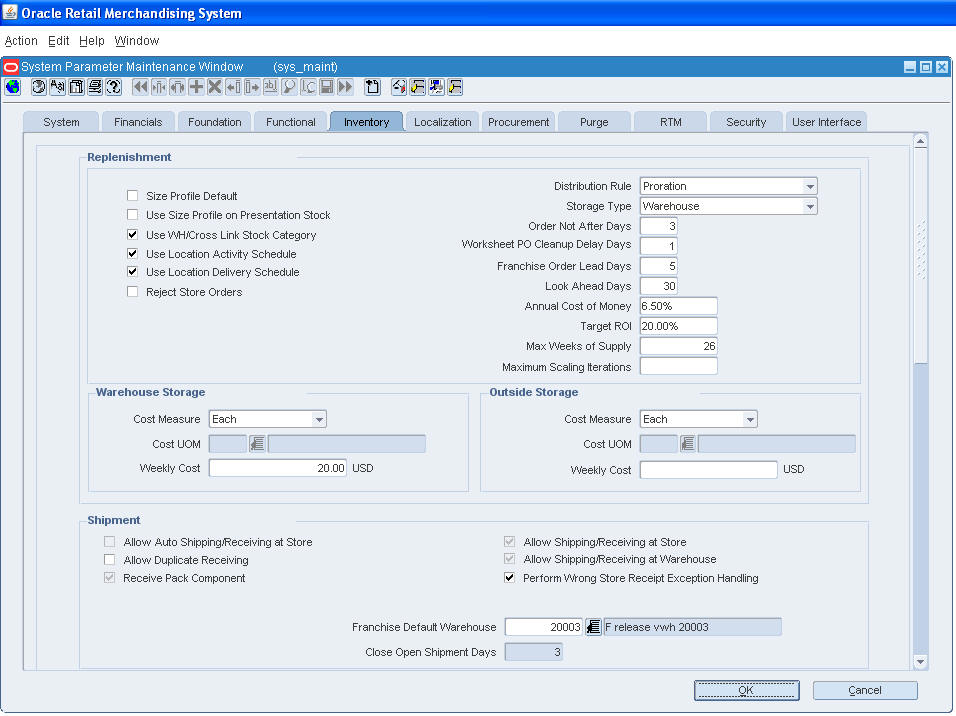Viewport: 956px width, 716px height.
Task: Click the Maximum Scaling Iterations field
Action: coord(678,366)
